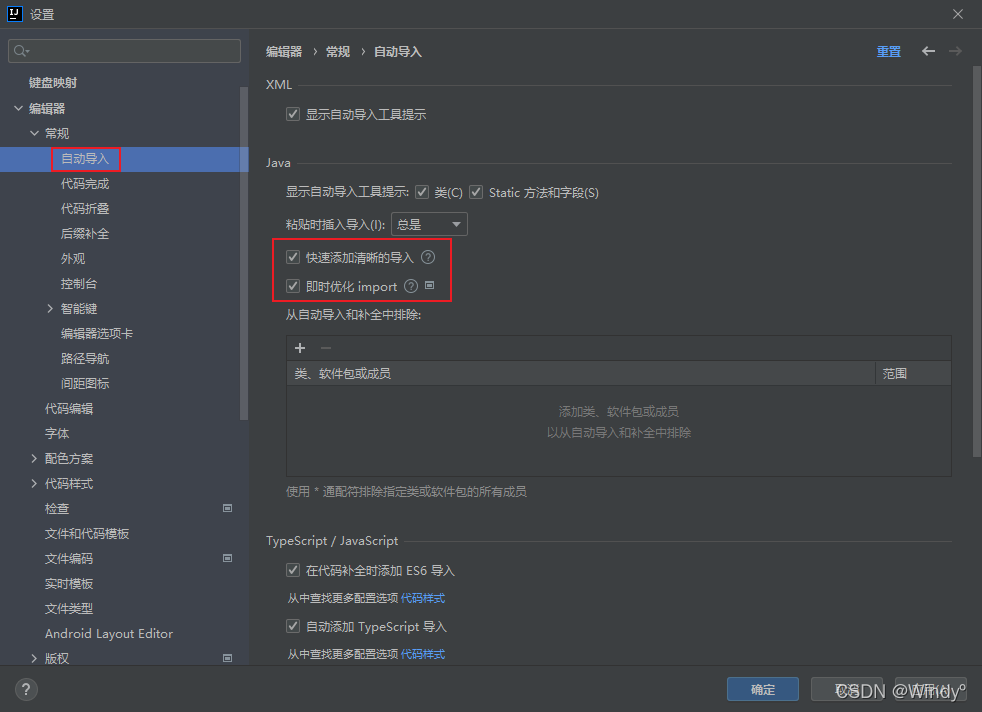Expand the 智能键 tree node

50,309
